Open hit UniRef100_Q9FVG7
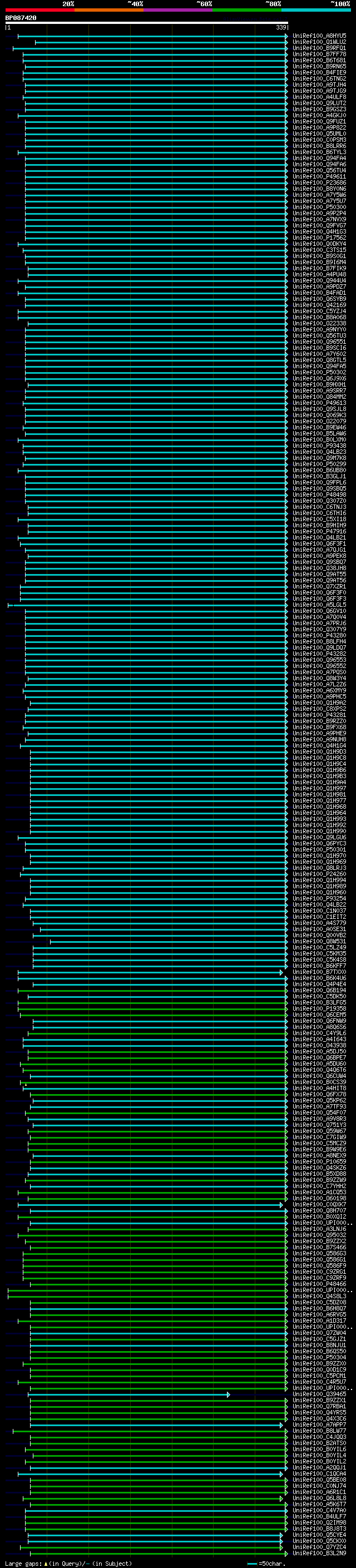The width and height of the screenshot is (356, 1568). 319,225
